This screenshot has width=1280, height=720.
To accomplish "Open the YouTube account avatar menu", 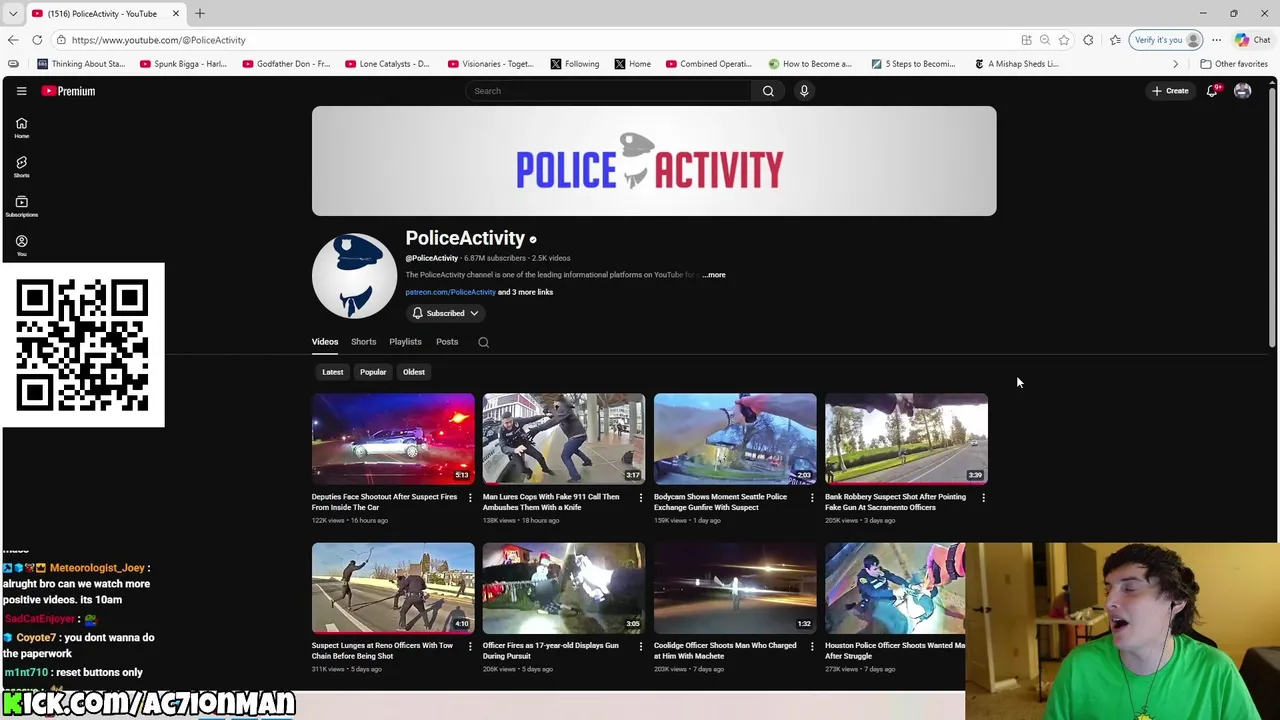I will click(1243, 91).
